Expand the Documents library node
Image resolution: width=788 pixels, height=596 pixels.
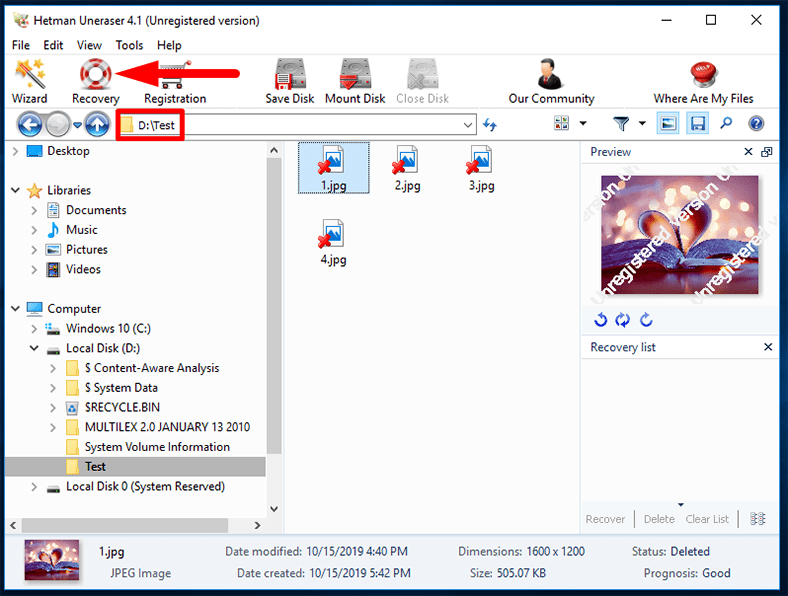(34, 210)
